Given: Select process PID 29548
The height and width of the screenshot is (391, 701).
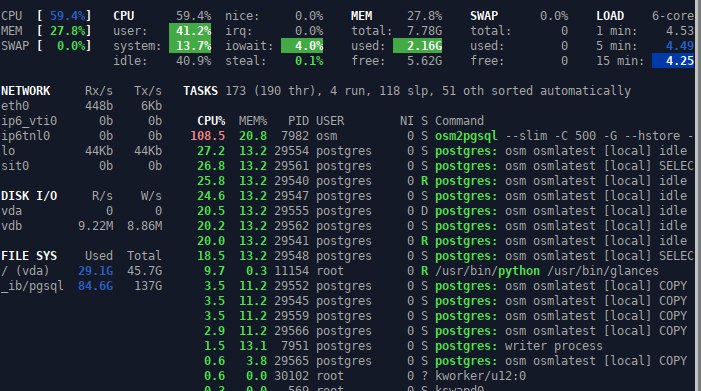Looking at the screenshot, I should tap(291, 256).
